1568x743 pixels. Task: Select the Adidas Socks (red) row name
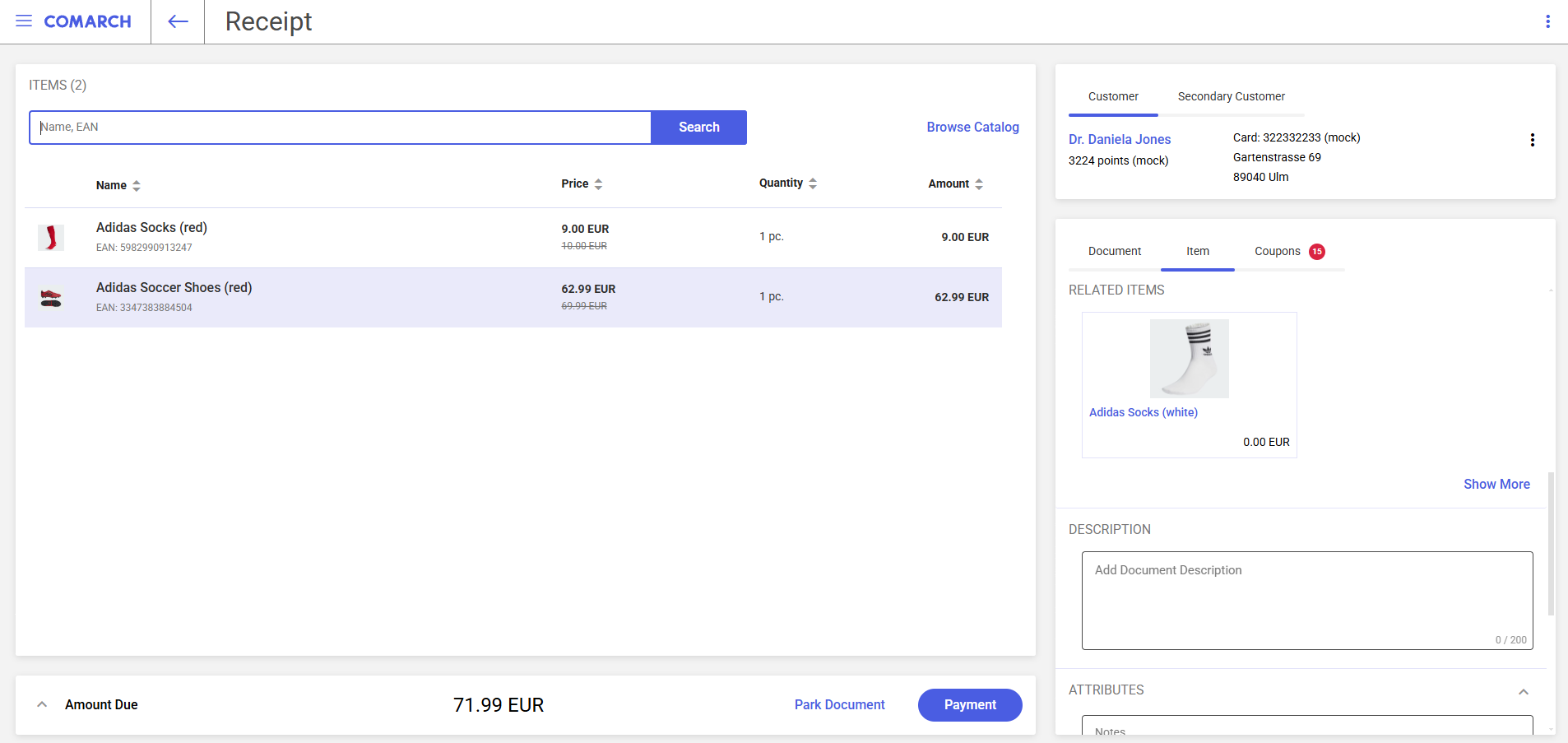pos(151,227)
